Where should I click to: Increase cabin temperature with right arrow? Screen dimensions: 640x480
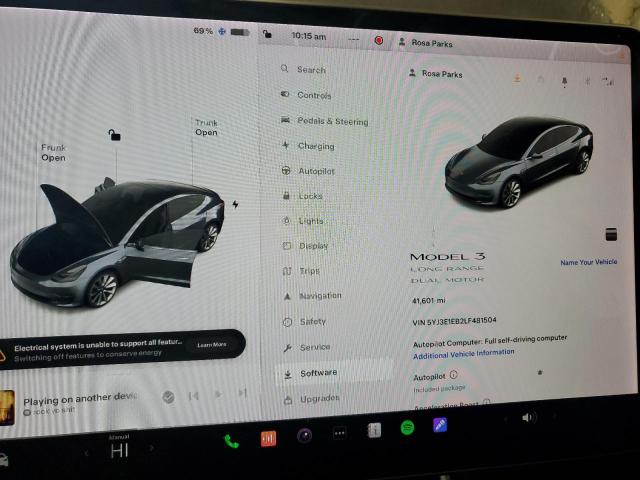tap(151, 448)
